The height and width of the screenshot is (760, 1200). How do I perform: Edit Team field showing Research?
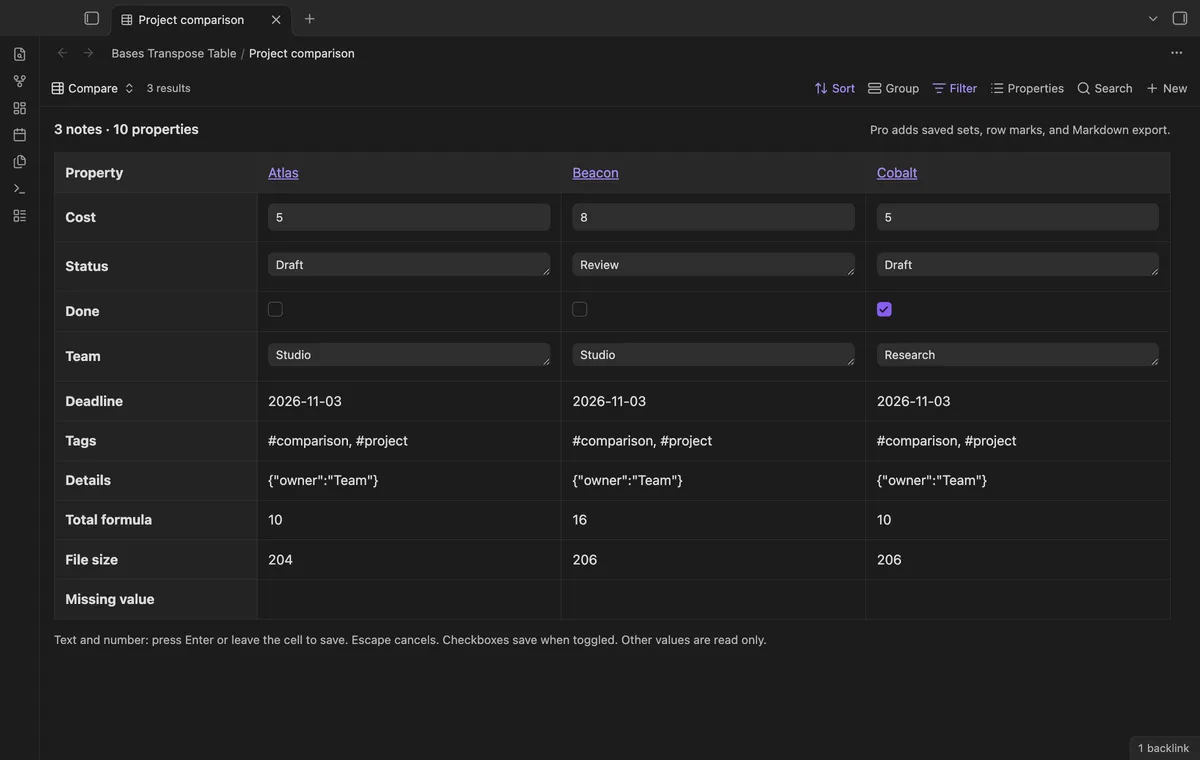1018,355
